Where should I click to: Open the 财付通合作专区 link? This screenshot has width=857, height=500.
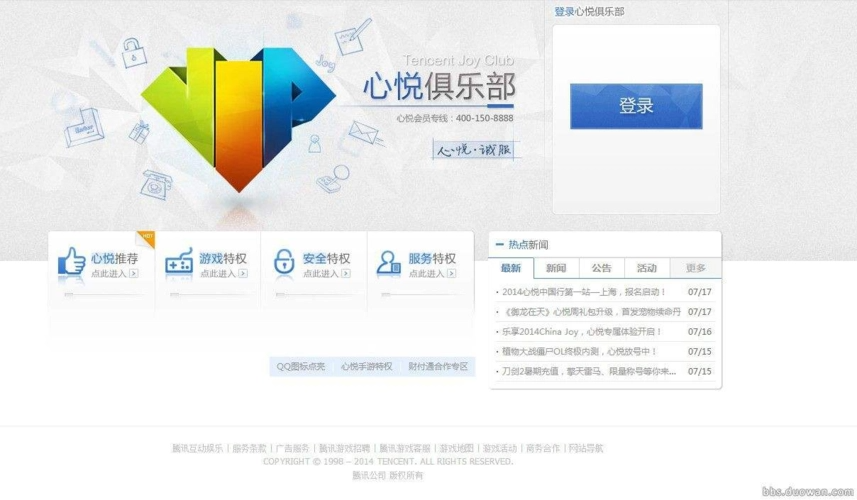438,366
